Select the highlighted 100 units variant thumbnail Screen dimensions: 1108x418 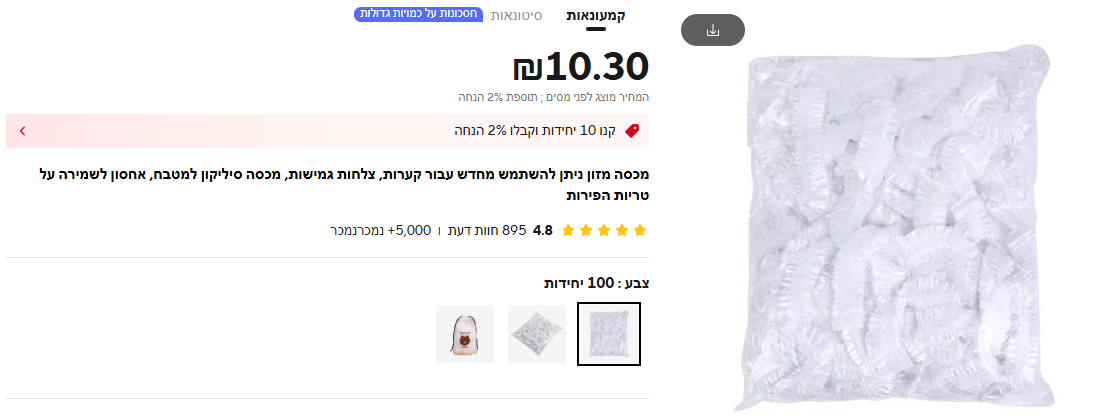[x=608, y=334]
